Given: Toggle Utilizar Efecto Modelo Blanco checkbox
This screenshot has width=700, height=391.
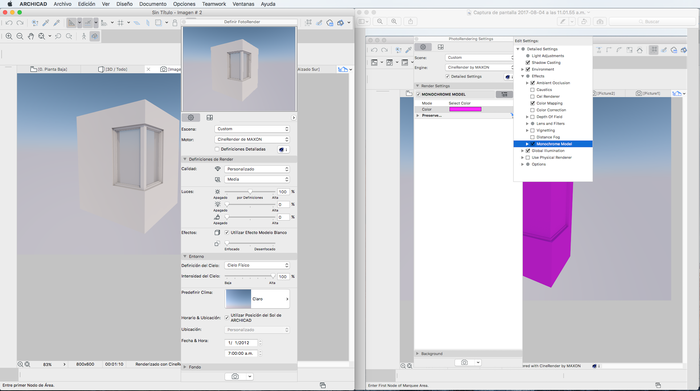Looking at the screenshot, I should click(227, 233).
